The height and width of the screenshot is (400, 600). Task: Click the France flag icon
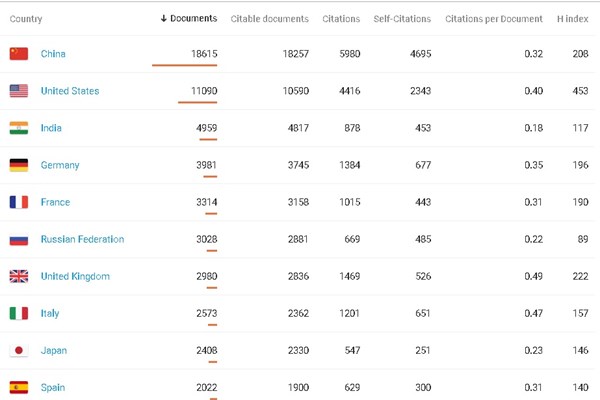[x=19, y=202]
